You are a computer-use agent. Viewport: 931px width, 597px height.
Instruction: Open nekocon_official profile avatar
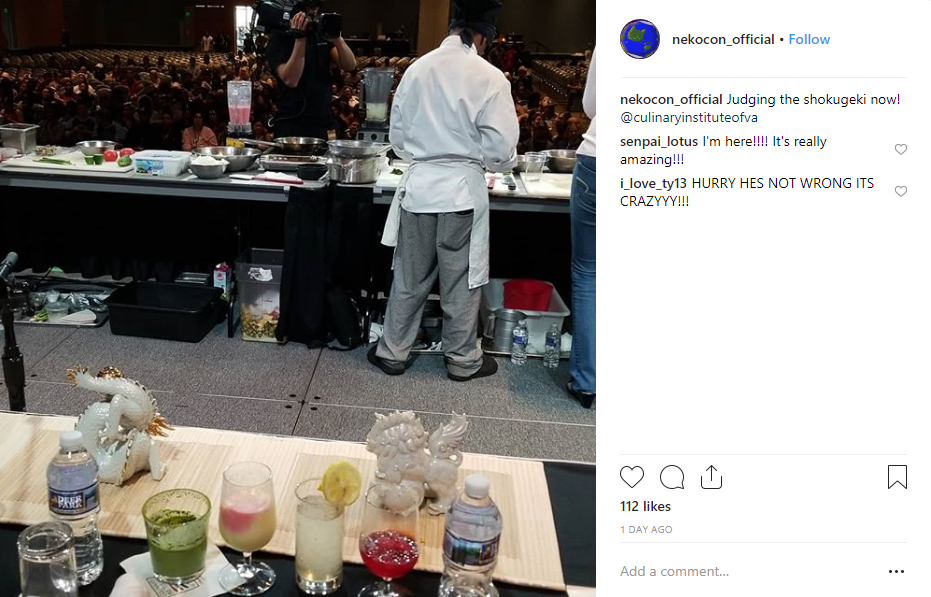coord(639,39)
